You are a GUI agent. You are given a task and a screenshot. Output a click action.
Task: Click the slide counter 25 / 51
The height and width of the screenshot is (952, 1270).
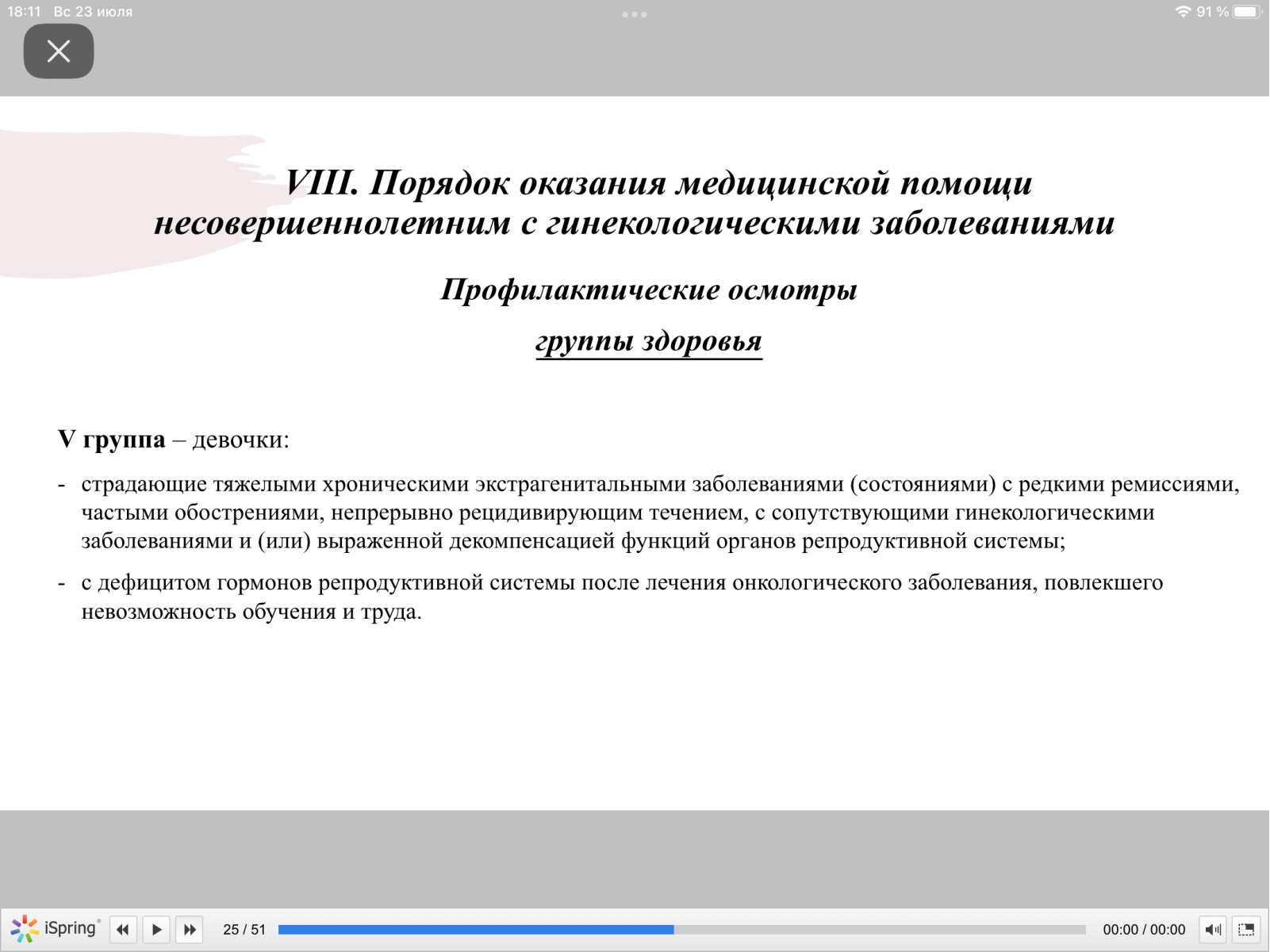click(244, 930)
